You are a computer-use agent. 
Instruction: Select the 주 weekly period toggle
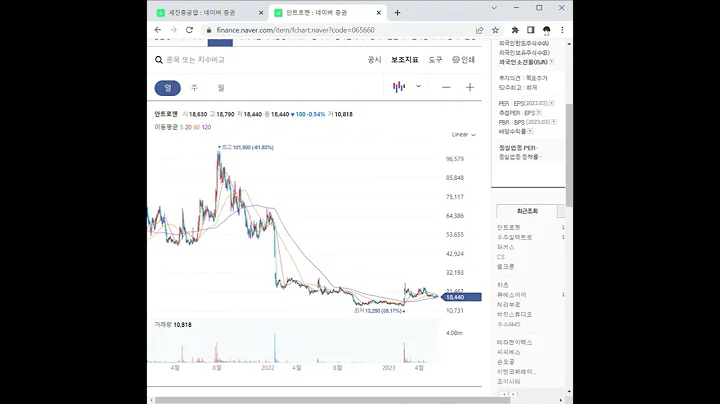[194, 88]
